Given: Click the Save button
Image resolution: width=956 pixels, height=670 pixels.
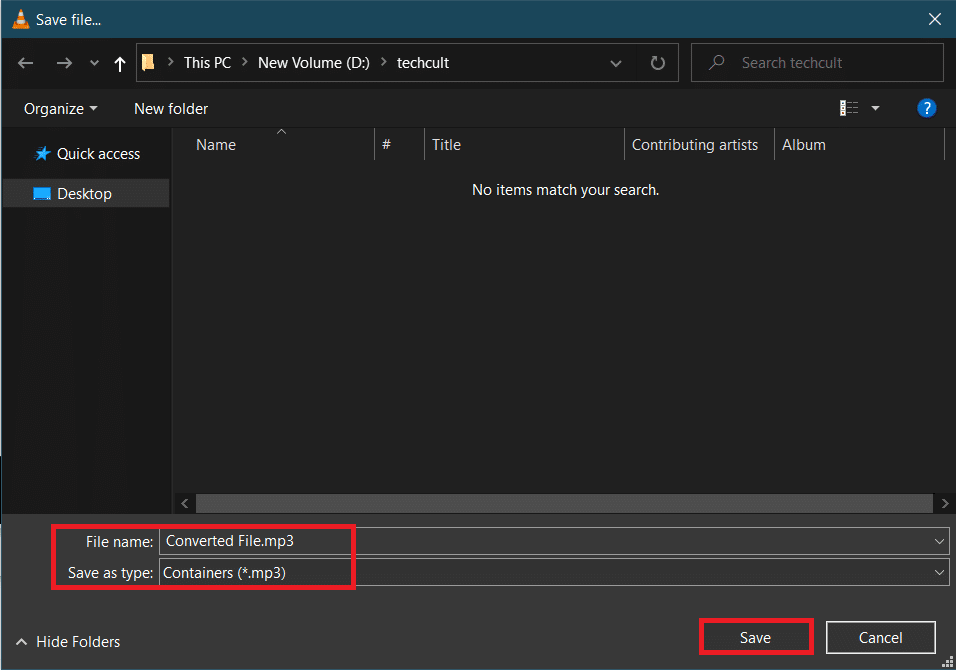Looking at the screenshot, I should (x=755, y=638).
